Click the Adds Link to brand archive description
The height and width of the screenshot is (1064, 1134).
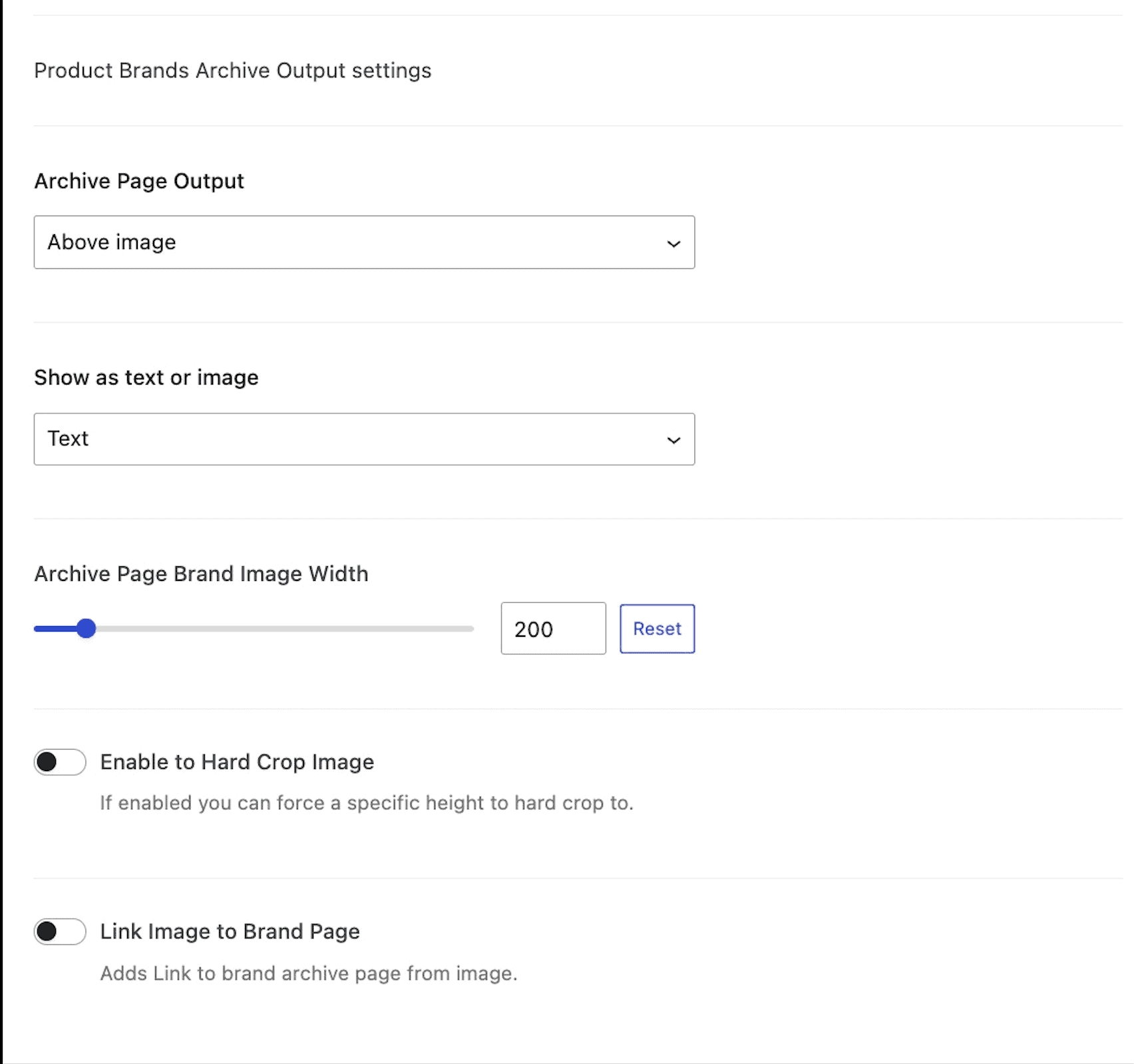point(308,974)
